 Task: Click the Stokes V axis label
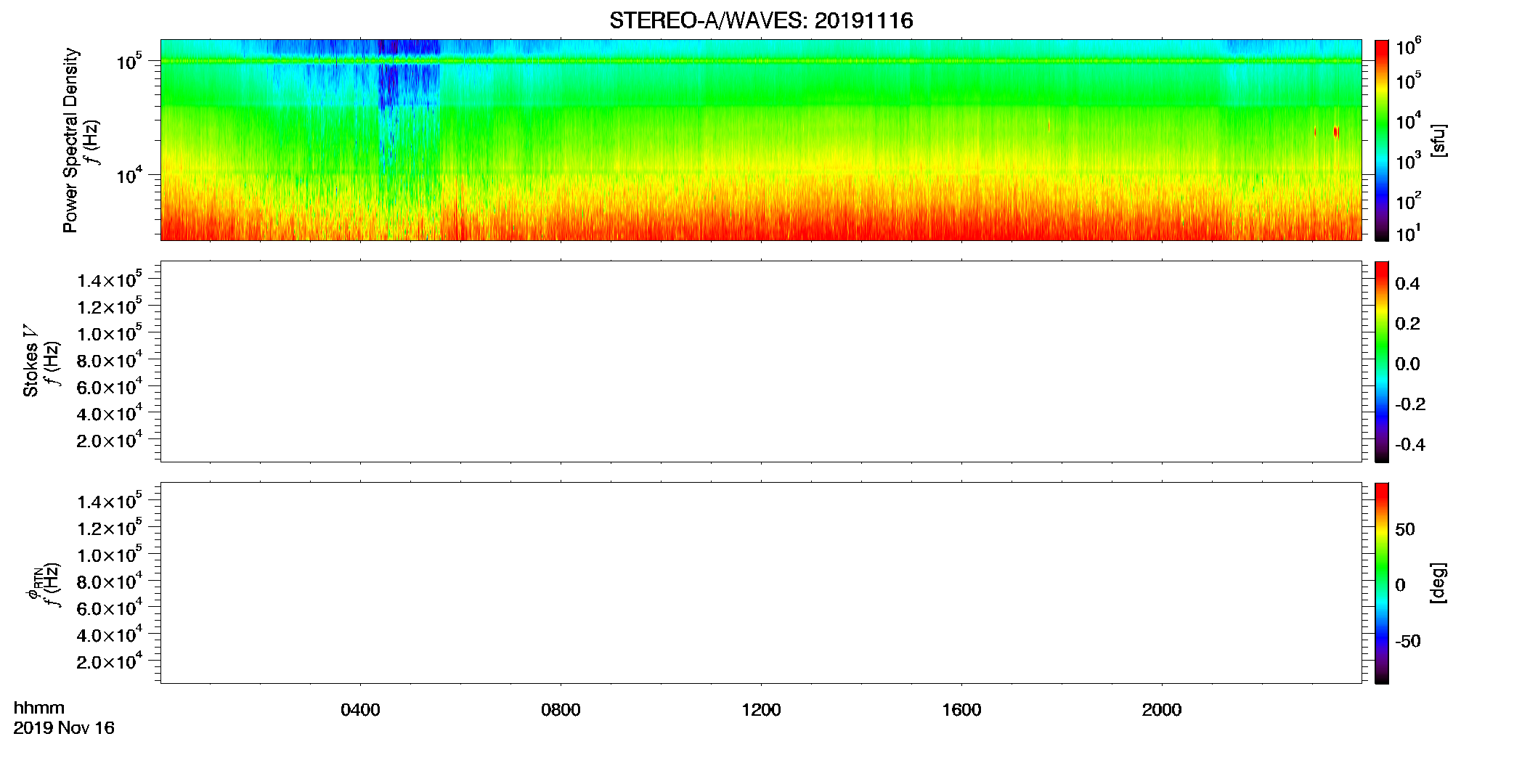tap(30, 362)
